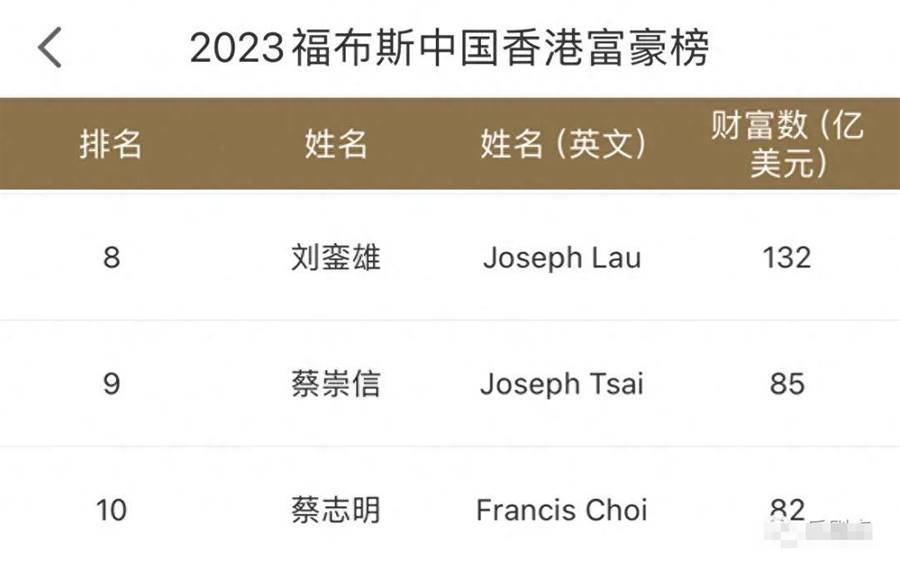Select the rank number 9 cell
900x569 pixels.
pyautogui.click(x=111, y=384)
